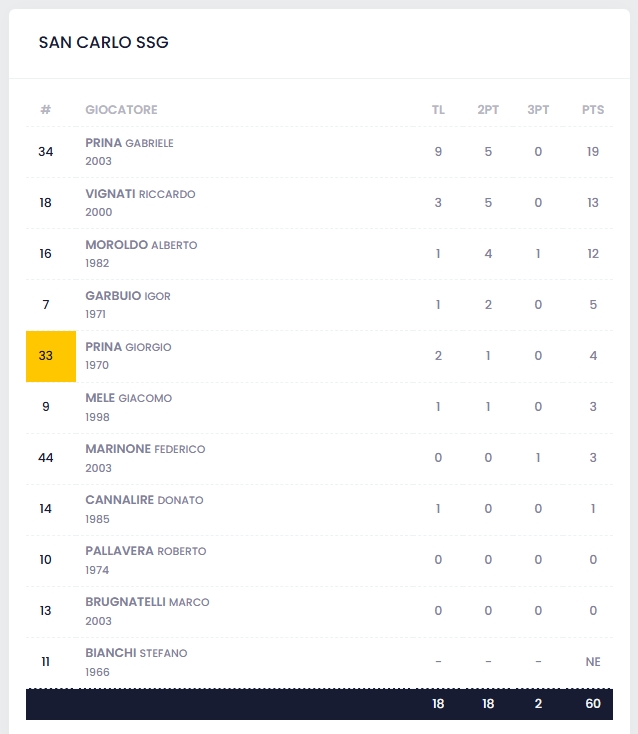Open Bianchi Stefano player entry

click(136, 653)
